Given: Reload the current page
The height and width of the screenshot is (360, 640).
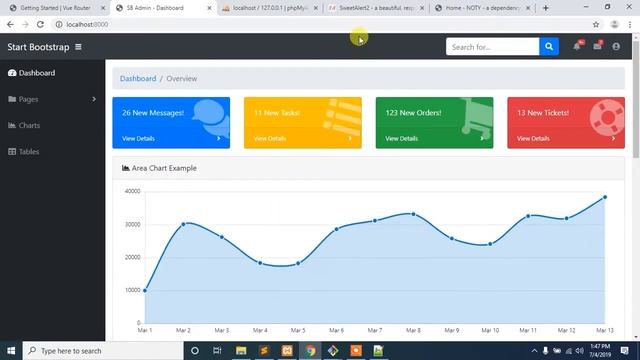Looking at the screenshot, I should click(x=40, y=24).
